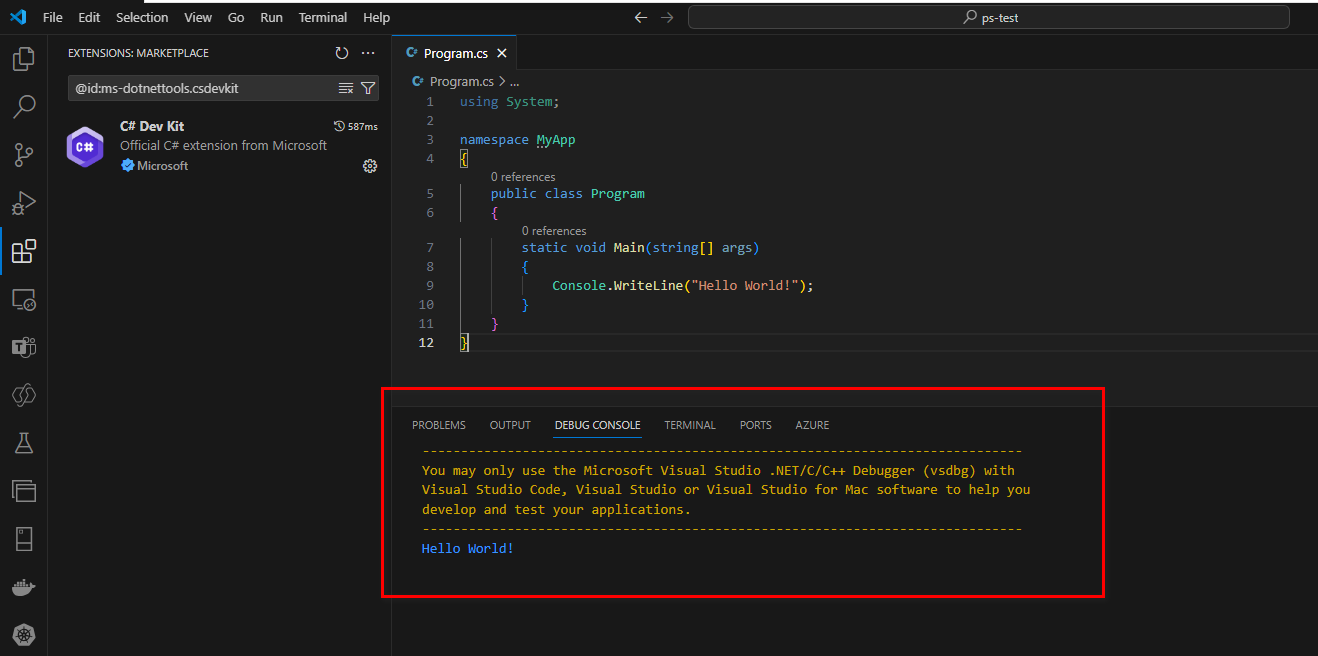Open the Terminal menu
Viewport: 1318px width, 656px height.
(x=323, y=17)
